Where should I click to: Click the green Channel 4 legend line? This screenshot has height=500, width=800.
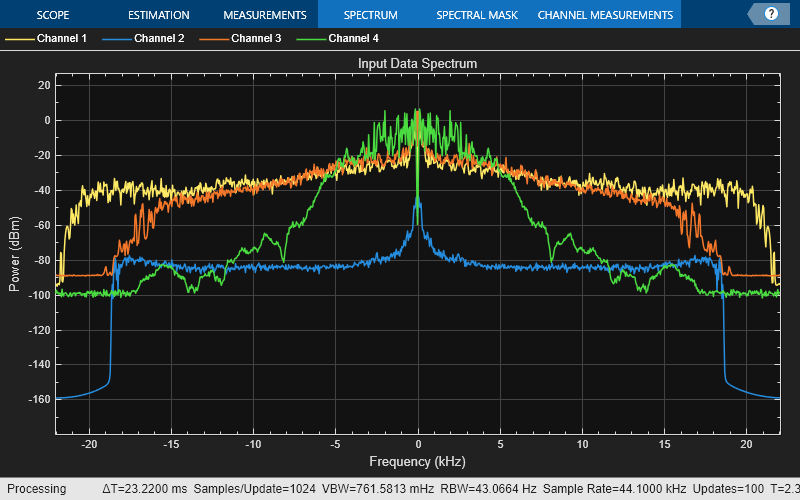tap(311, 39)
